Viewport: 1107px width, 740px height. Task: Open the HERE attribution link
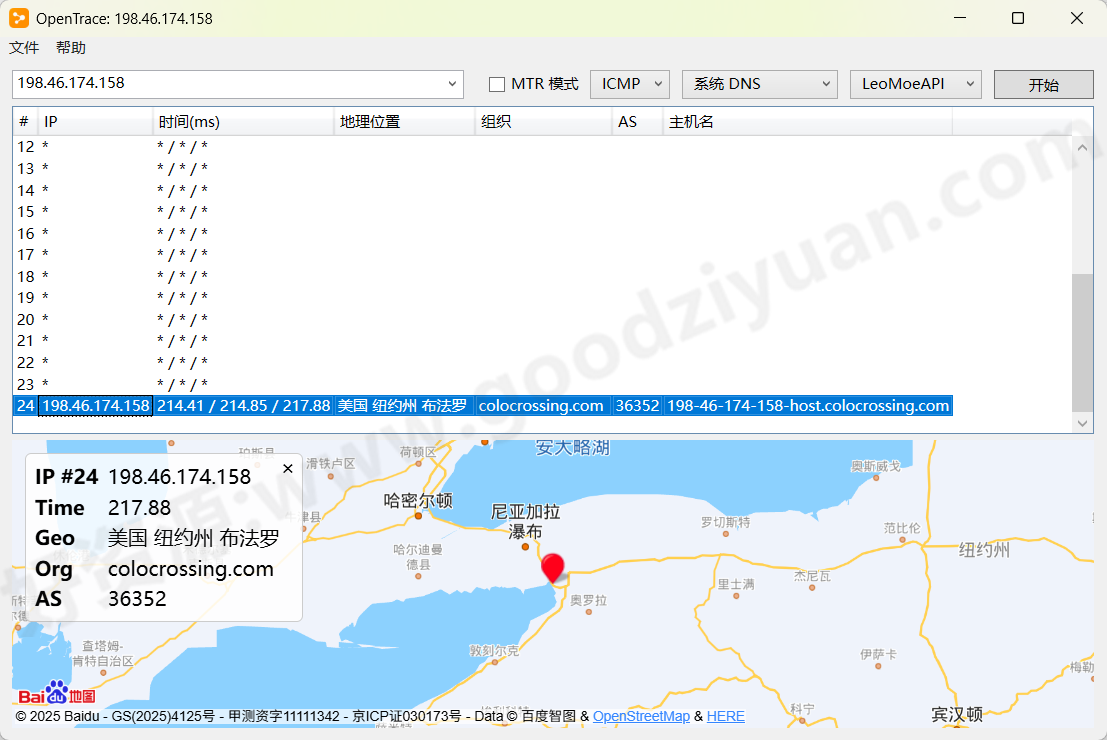(725, 716)
